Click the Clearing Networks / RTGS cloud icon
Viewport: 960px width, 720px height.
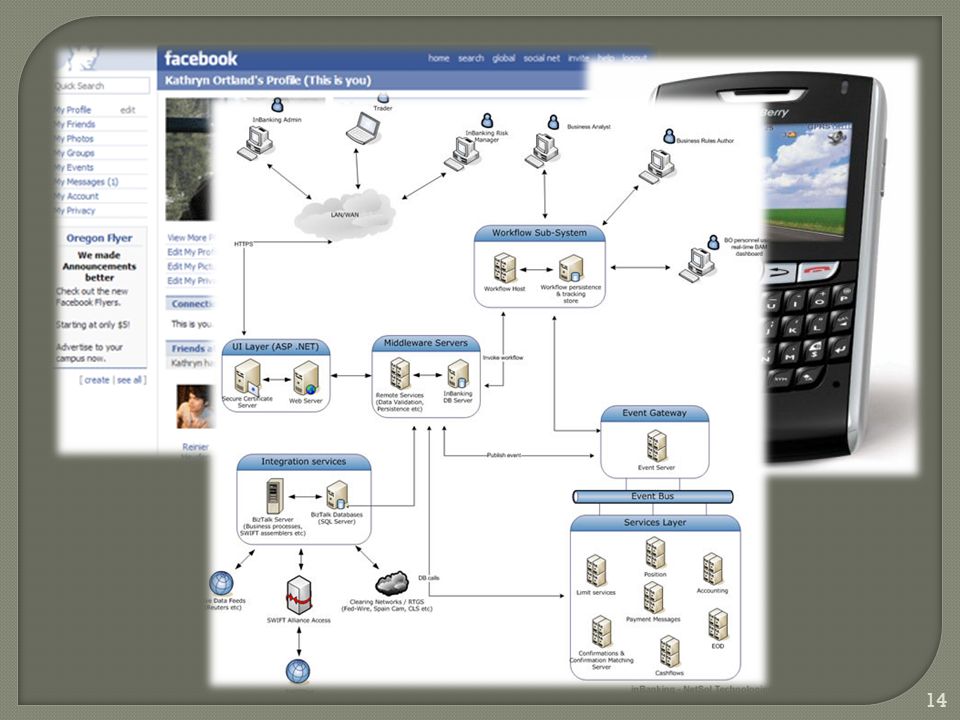pyautogui.click(x=392, y=583)
